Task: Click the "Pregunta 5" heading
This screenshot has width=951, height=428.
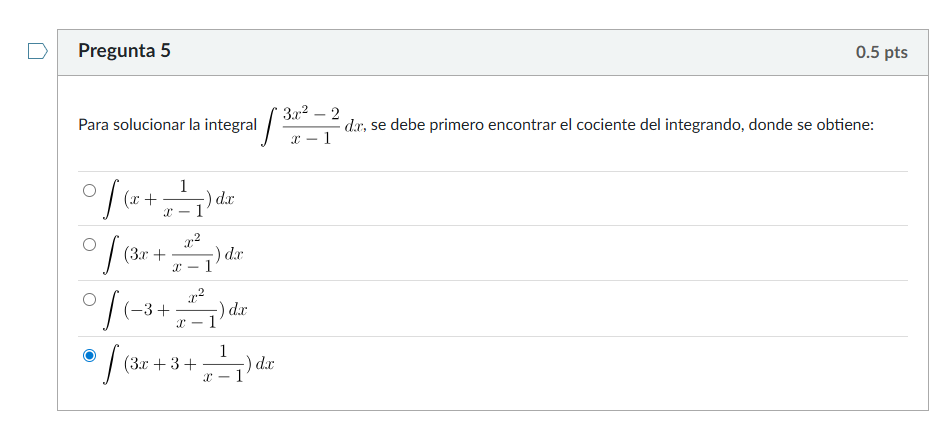Action: point(124,51)
